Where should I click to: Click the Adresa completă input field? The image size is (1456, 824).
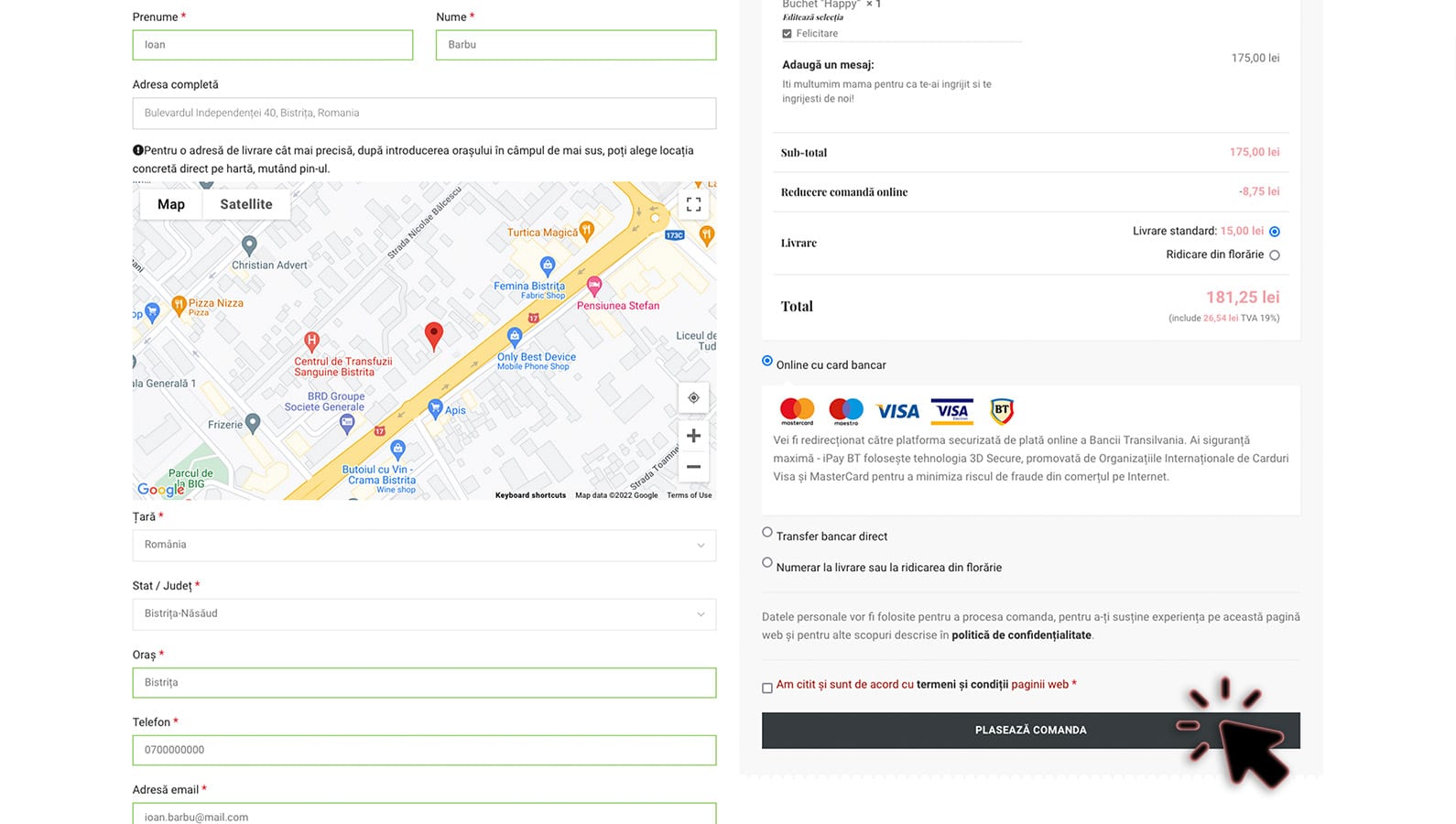424,114
